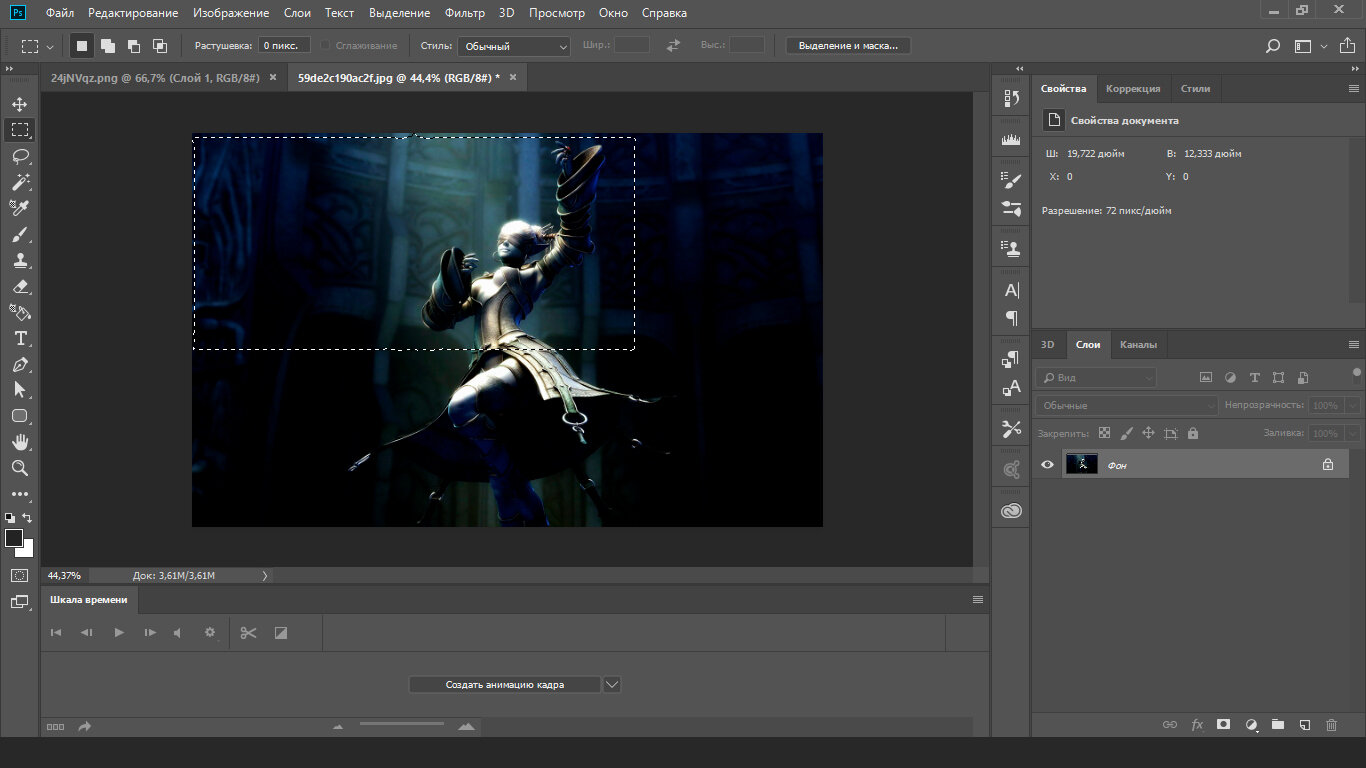The height and width of the screenshot is (768, 1366).
Task: Open the Слои menu
Action: pos(297,13)
